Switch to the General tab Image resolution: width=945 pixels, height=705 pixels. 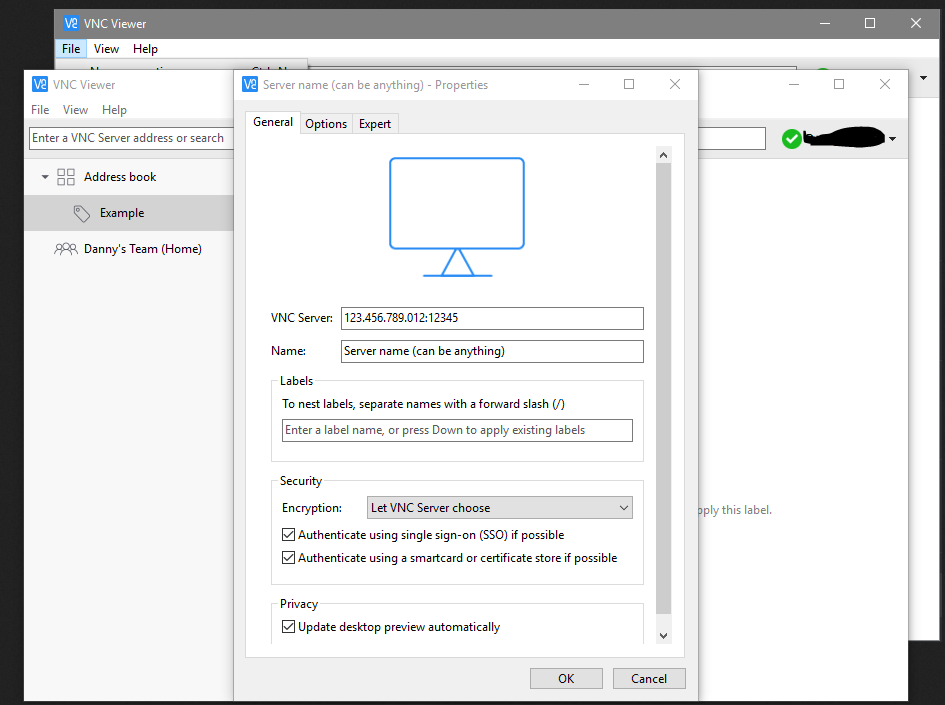click(x=273, y=122)
